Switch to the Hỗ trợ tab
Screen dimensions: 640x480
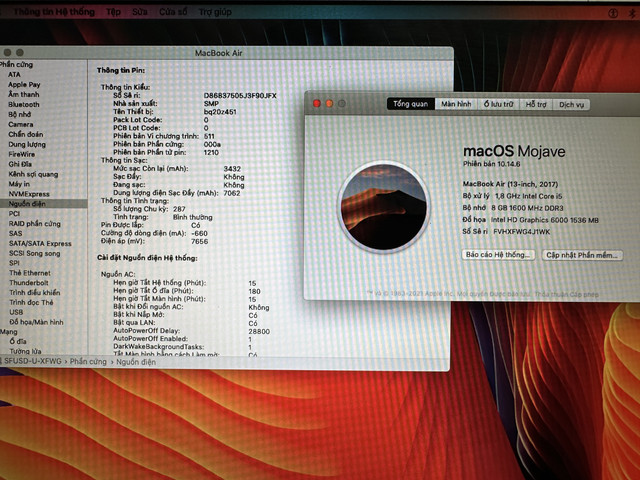[536, 104]
